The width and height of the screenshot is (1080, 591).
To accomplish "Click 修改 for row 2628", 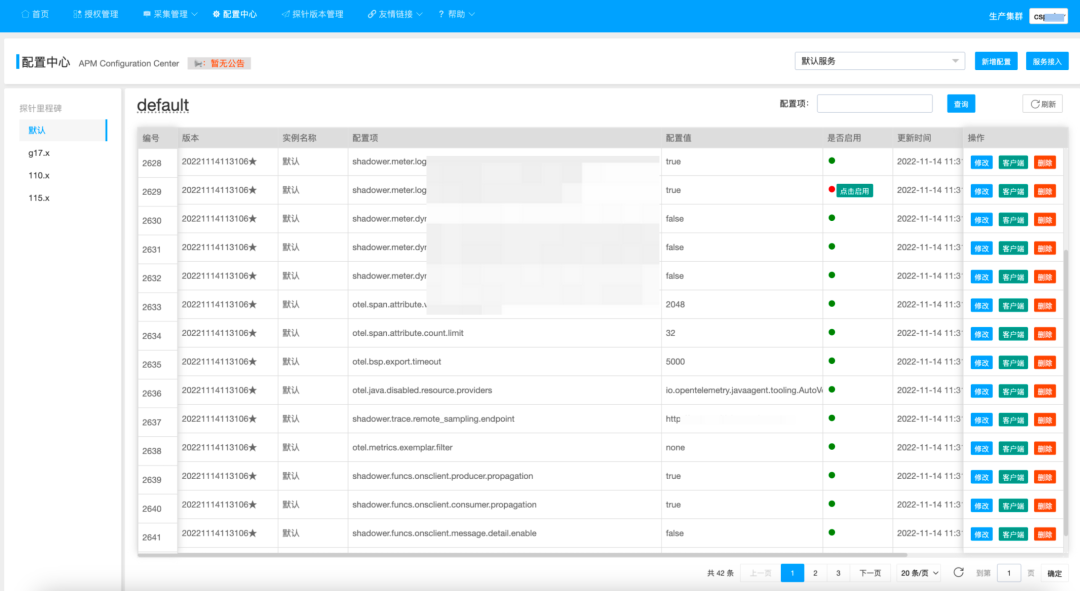I will pos(982,163).
